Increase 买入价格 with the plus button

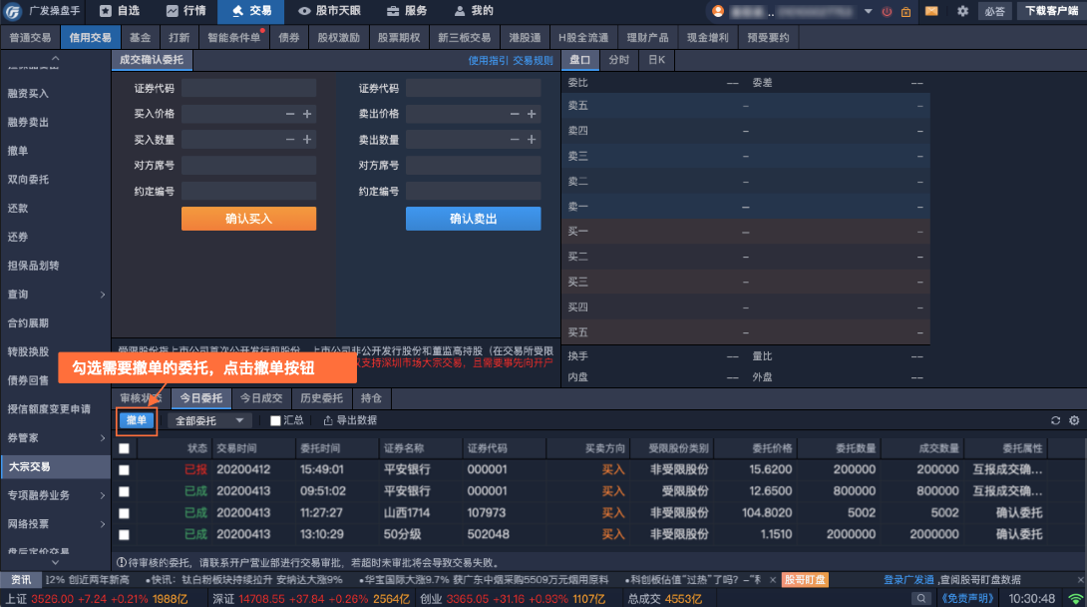(x=307, y=114)
